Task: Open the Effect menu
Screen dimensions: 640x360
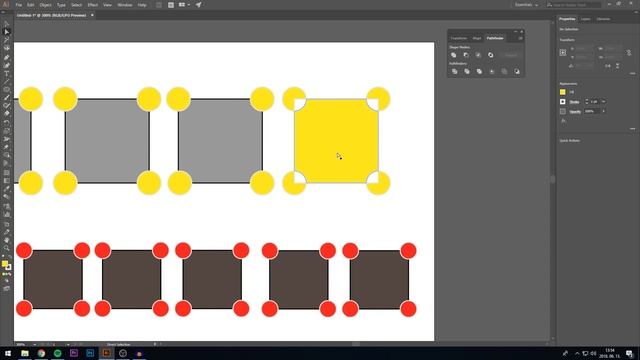Action: coord(93,5)
